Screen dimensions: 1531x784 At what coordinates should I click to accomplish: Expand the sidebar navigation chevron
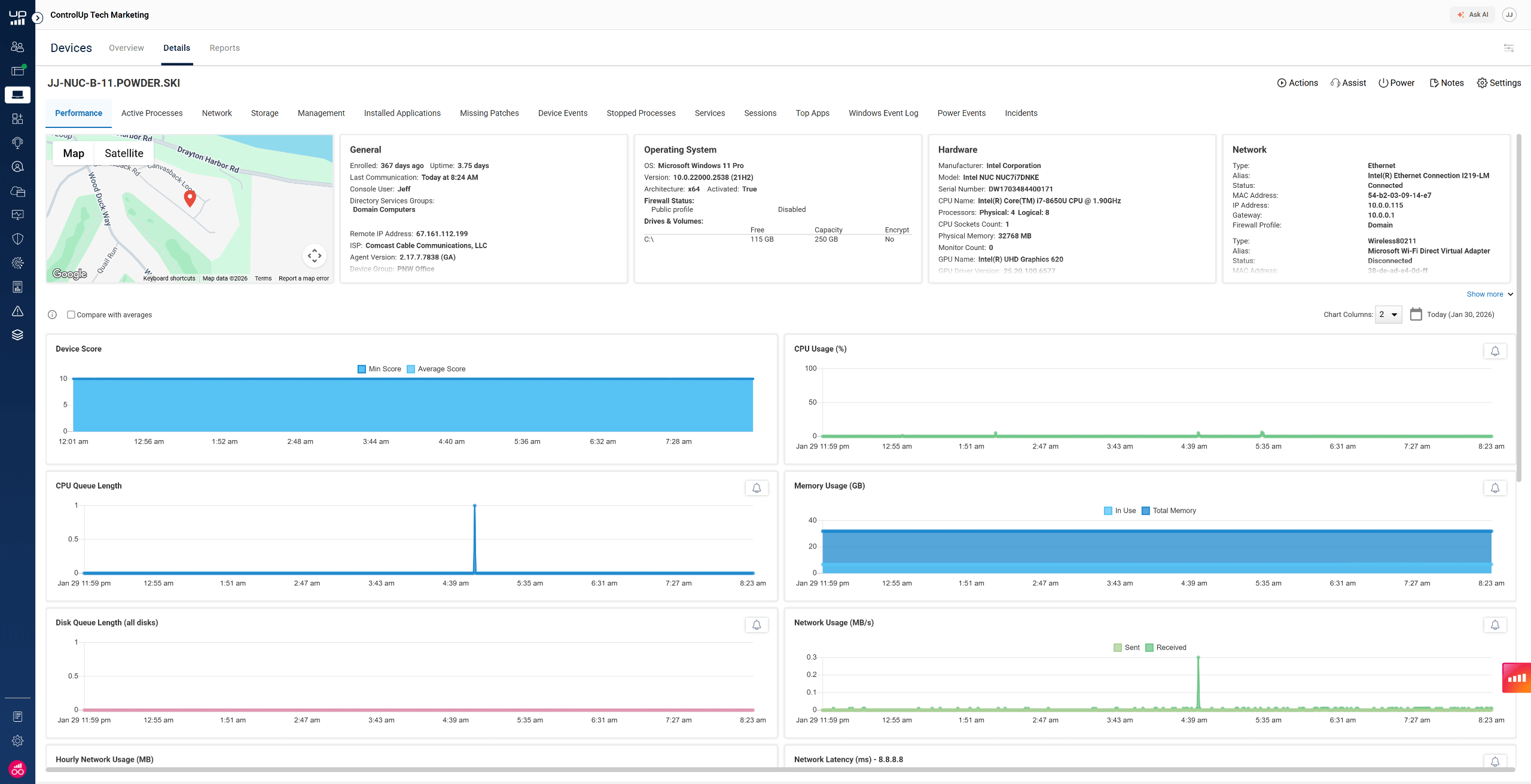pyautogui.click(x=37, y=18)
